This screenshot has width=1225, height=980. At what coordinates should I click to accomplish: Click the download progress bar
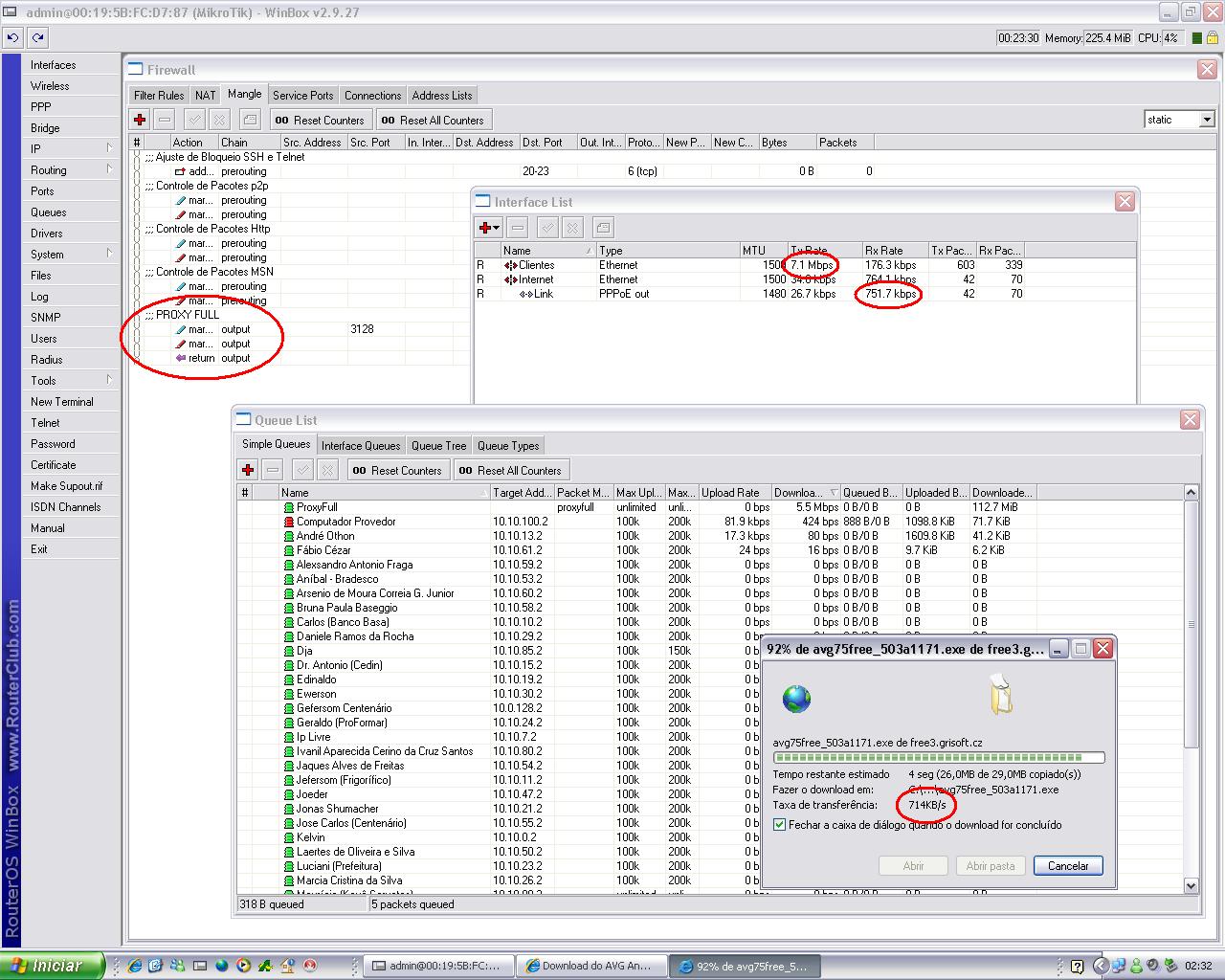click(938, 758)
